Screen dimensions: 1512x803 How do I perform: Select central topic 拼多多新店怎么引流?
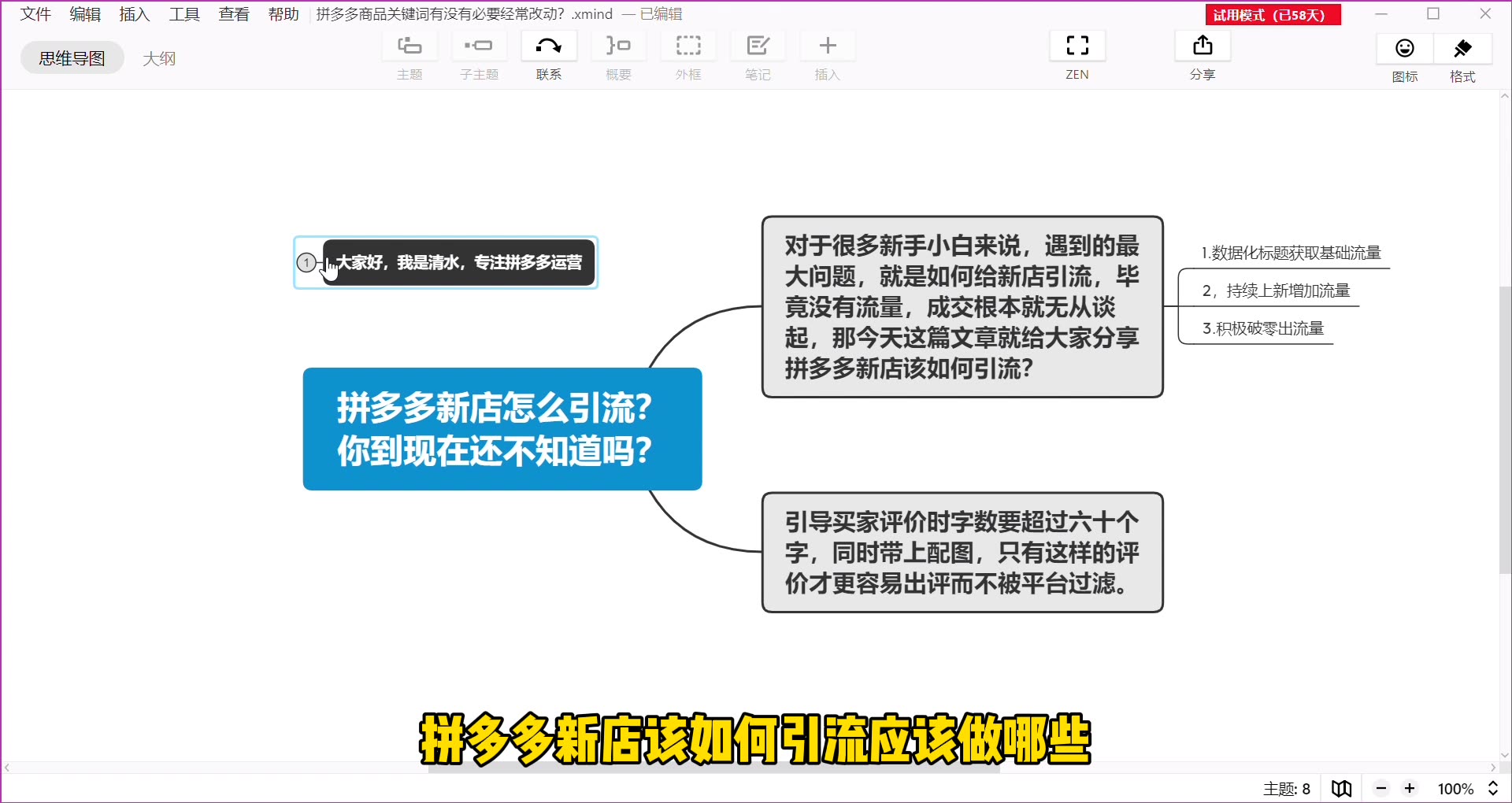click(x=502, y=429)
